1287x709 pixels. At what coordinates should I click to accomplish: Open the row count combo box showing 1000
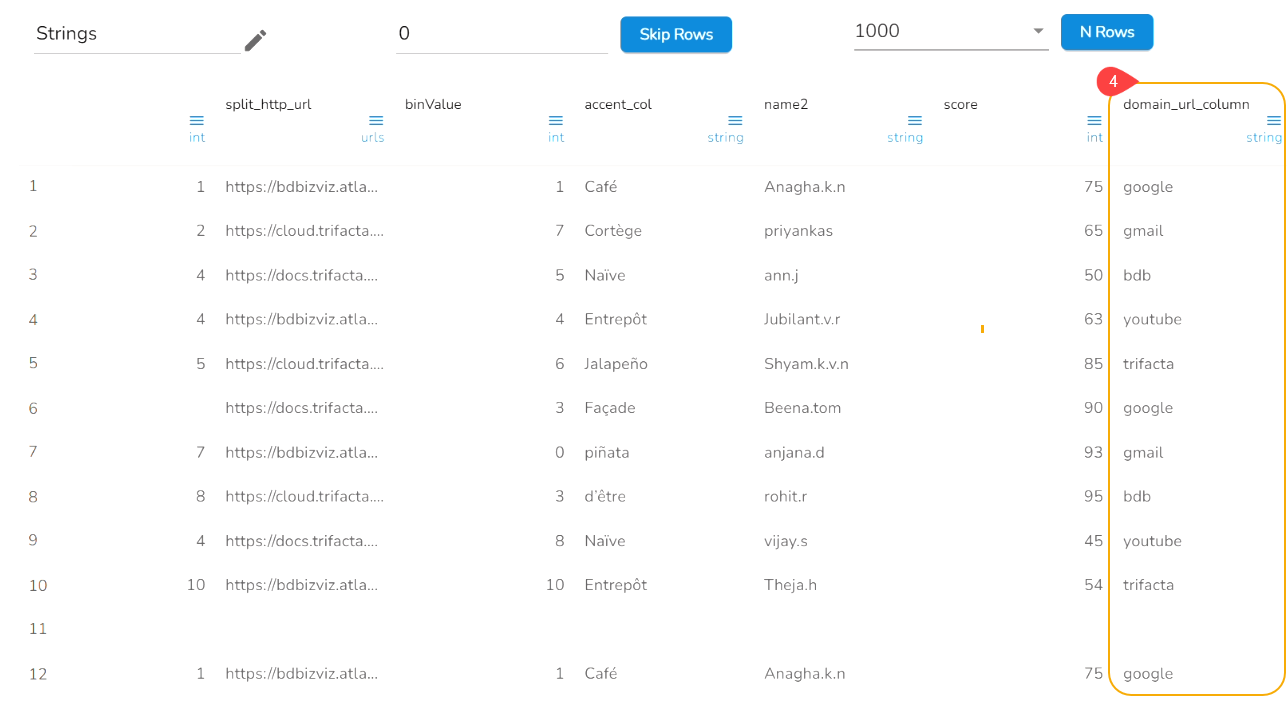(940, 31)
